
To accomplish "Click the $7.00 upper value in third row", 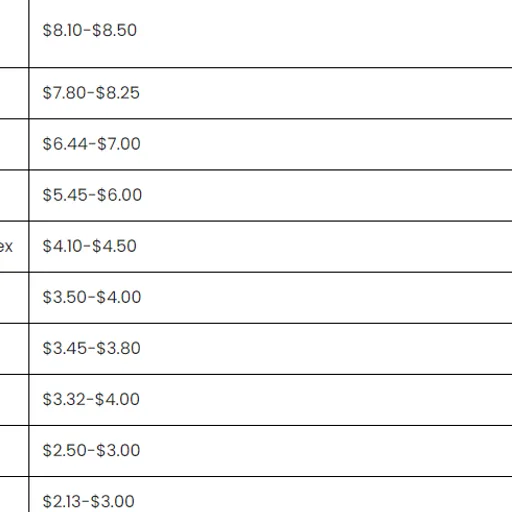I will click(x=119, y=144).
